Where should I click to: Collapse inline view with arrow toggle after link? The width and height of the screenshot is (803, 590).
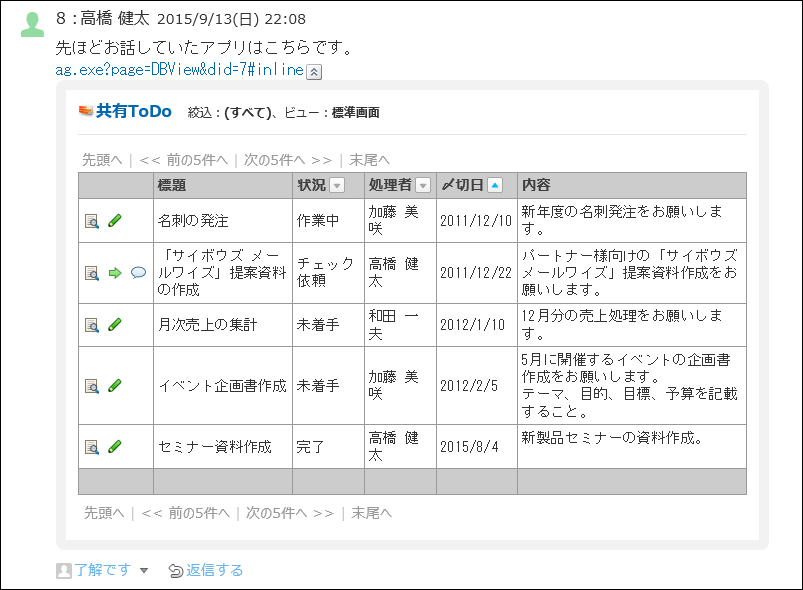314,71
